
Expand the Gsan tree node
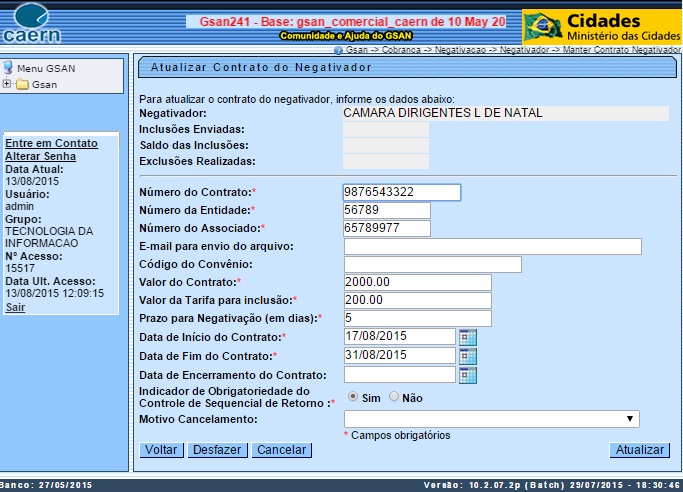tap(7, 84)
